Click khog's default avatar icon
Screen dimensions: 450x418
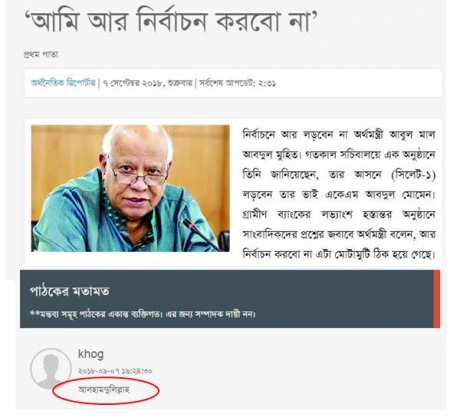click(51, 369)
